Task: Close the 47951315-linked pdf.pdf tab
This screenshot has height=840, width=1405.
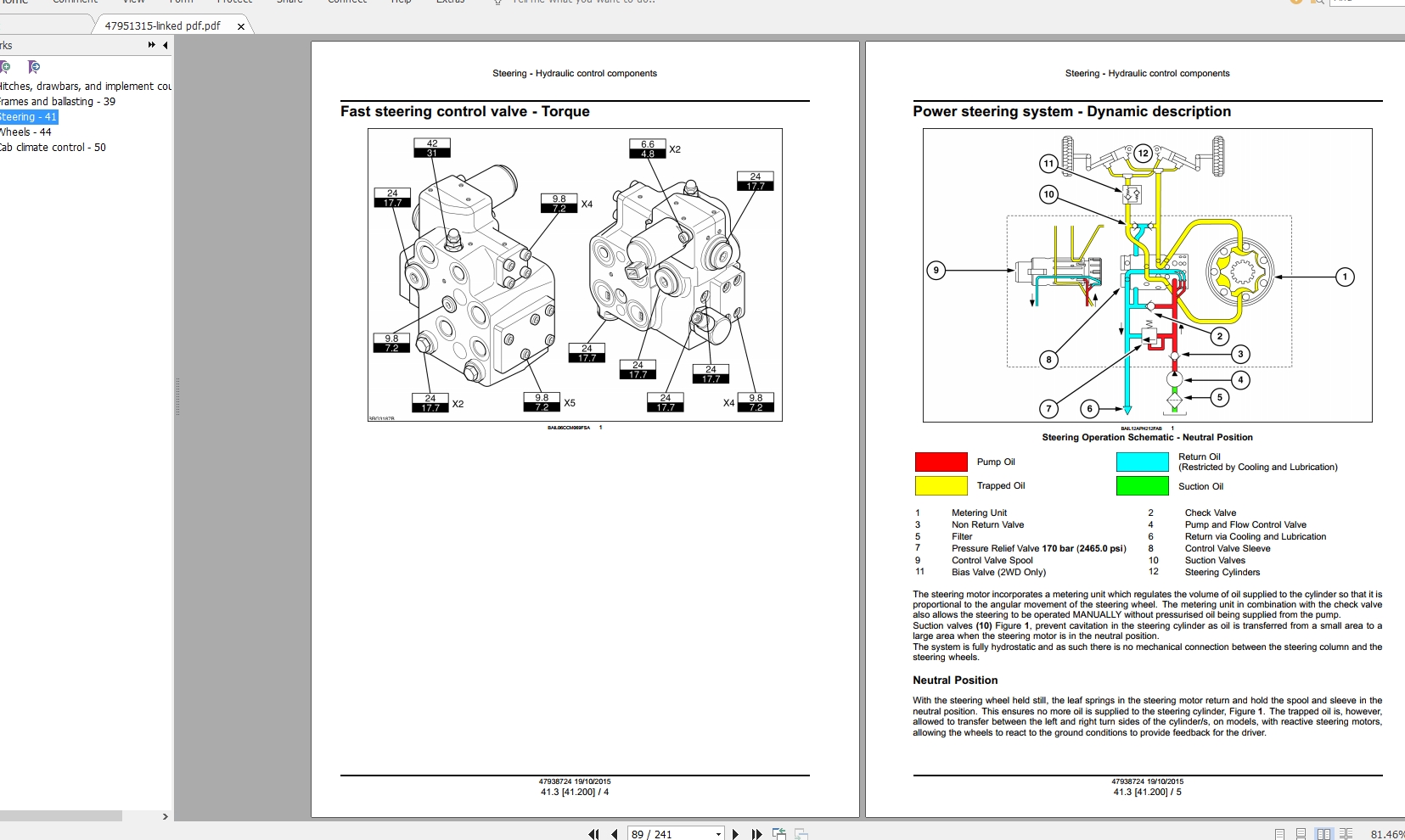Action: click(241, 26)
